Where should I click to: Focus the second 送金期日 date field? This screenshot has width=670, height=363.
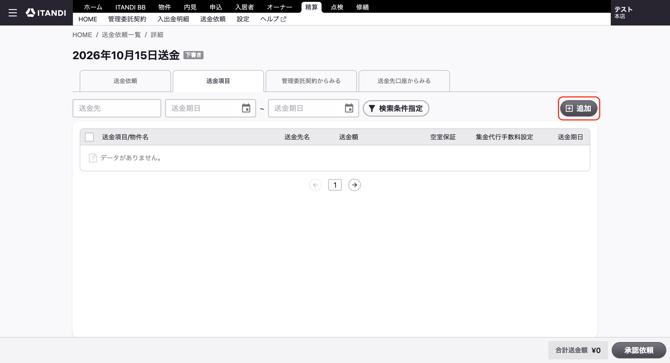[x=313, y=108]
